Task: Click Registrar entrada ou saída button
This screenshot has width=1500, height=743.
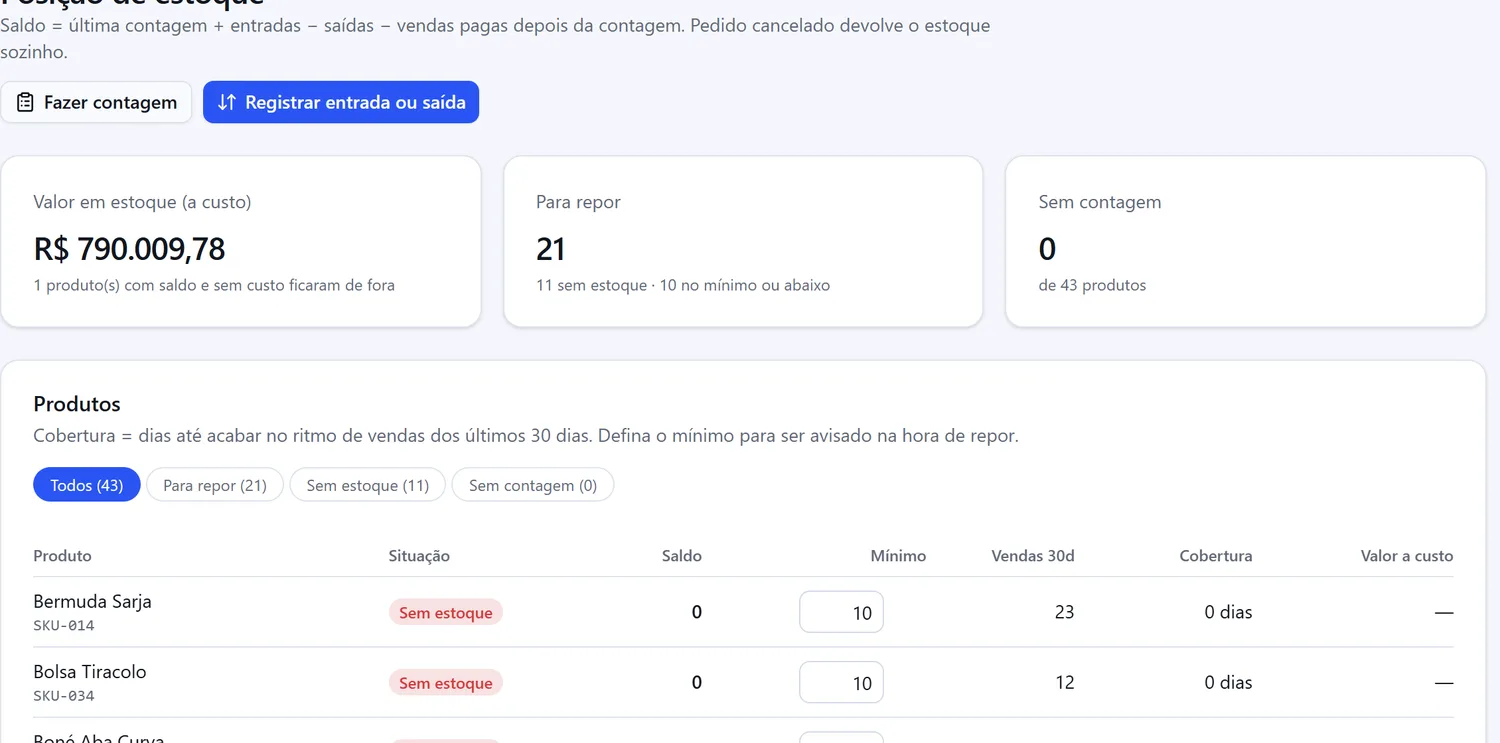Action: 341,102
